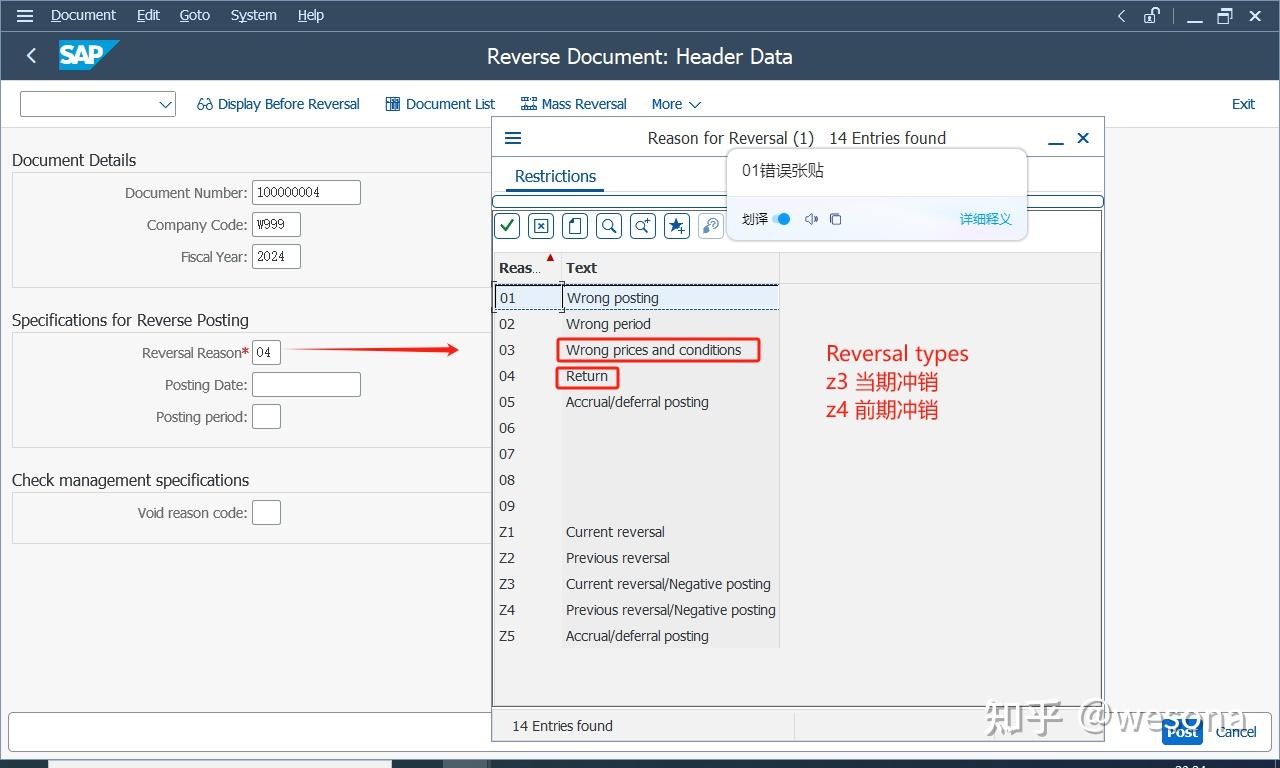Play pronunciation speaker icon in translation popup
This screenshot has width=1280, height=768.
[x=811, y=219]
